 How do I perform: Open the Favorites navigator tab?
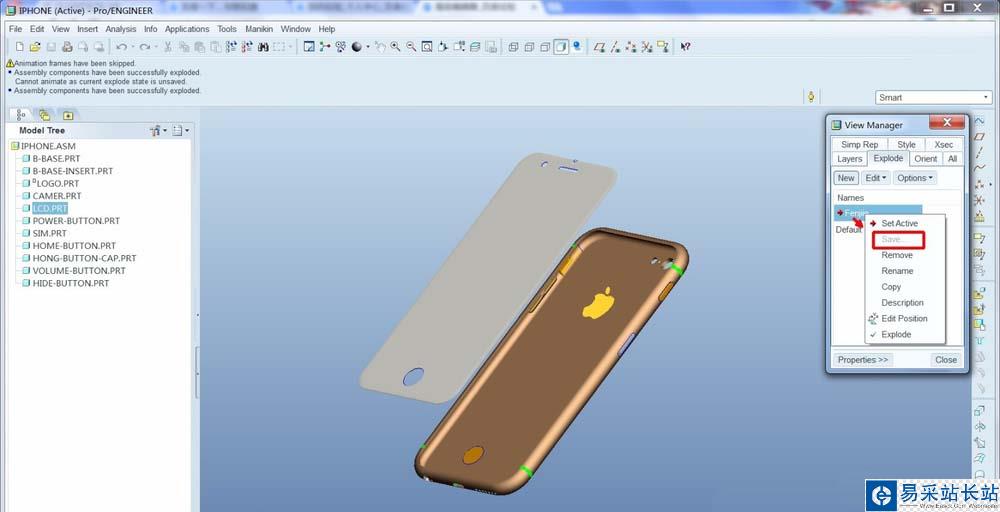[x=68, y=115]
